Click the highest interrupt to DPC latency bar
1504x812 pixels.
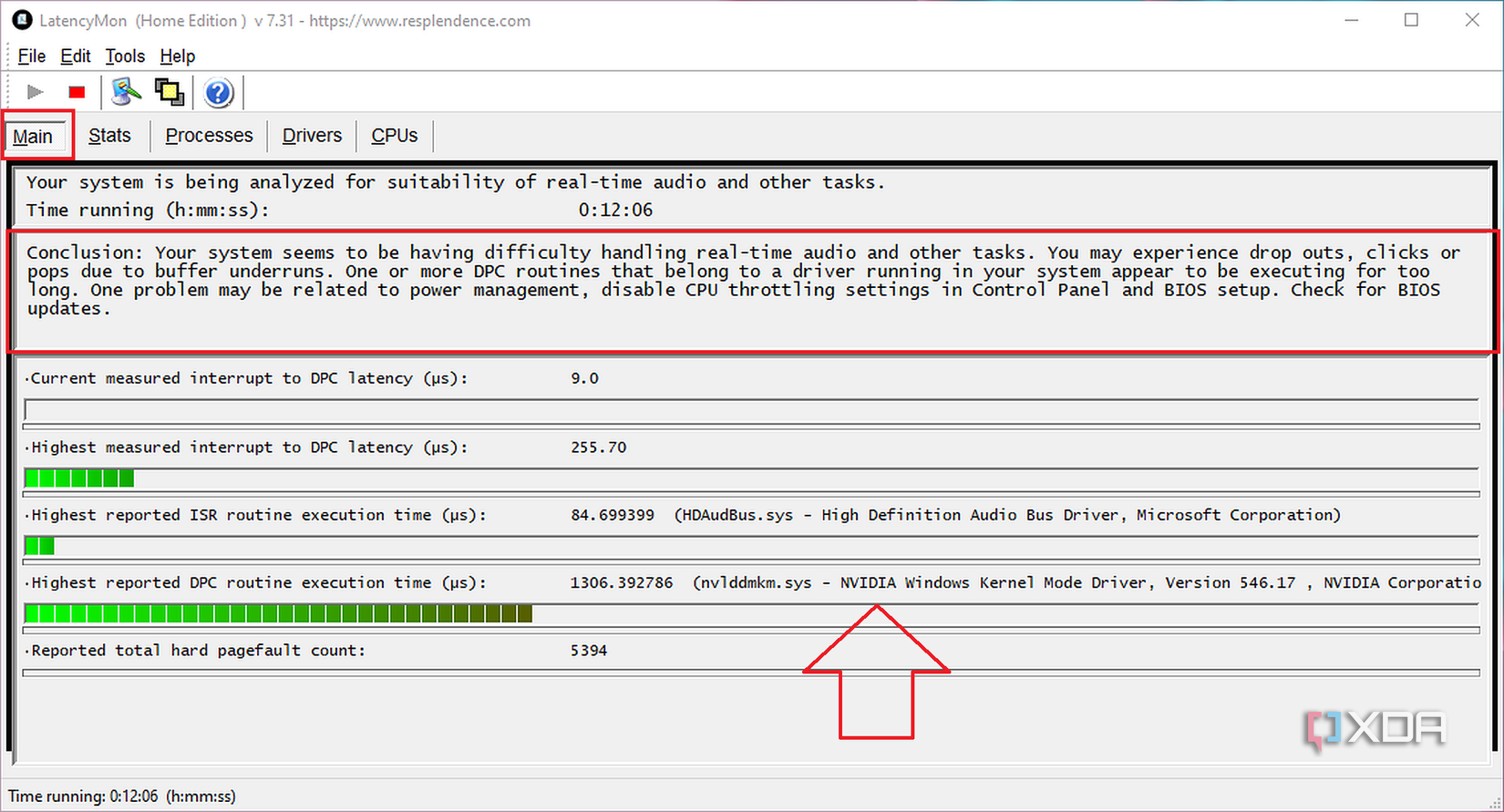click(751, 478)
